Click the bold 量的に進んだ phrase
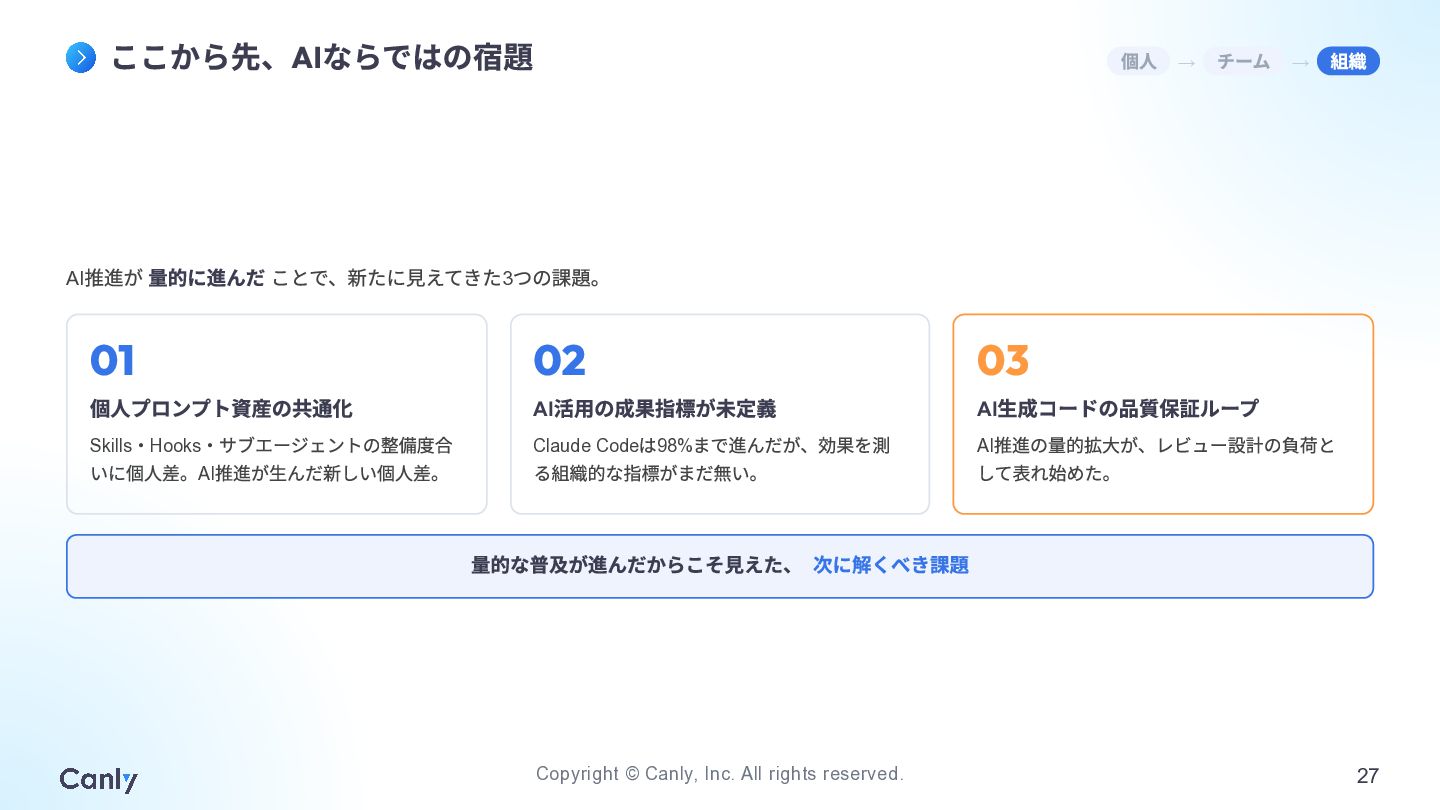The image size is (1440, 810). [207, 278]
